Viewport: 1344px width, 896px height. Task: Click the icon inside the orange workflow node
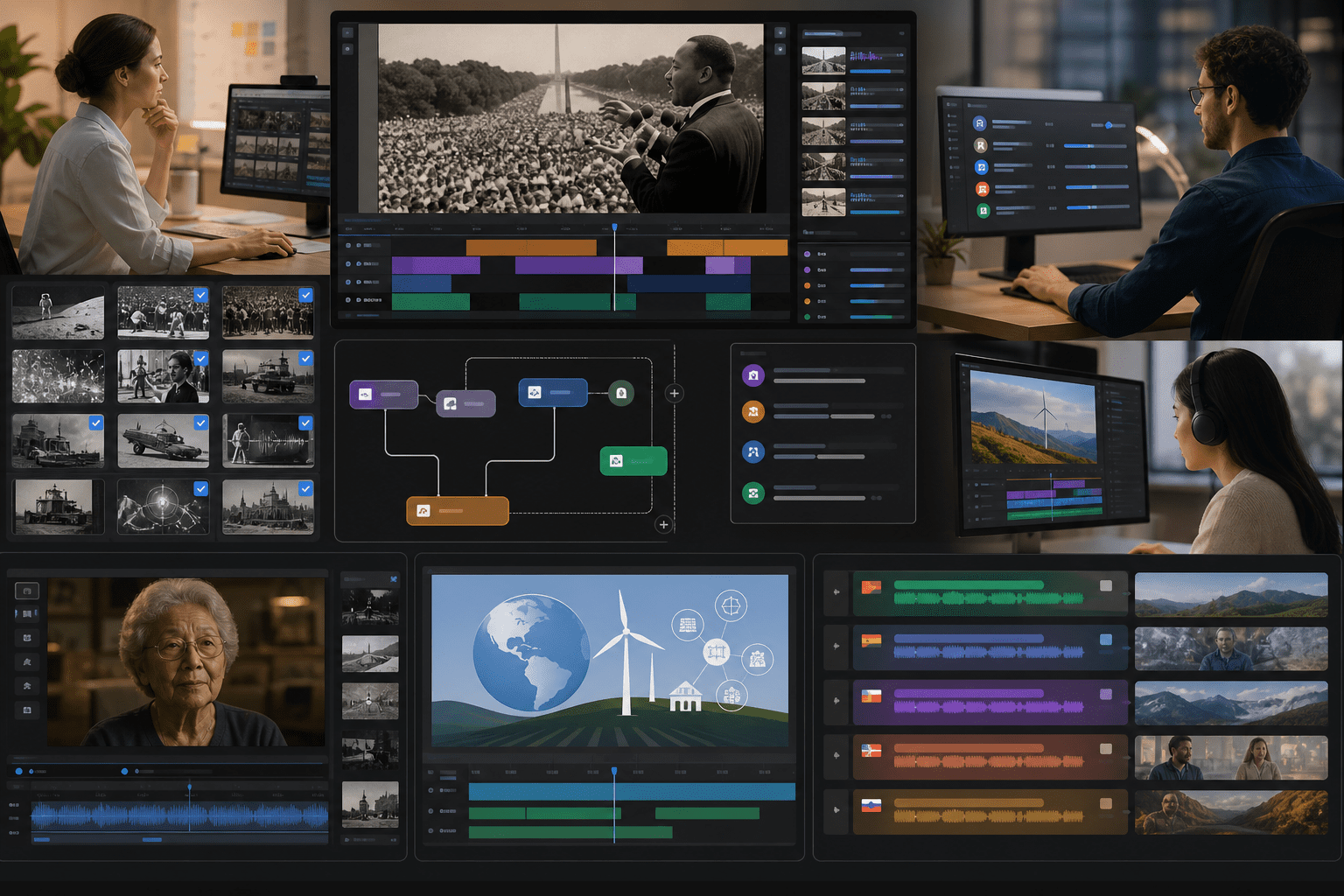click(423, 511)
